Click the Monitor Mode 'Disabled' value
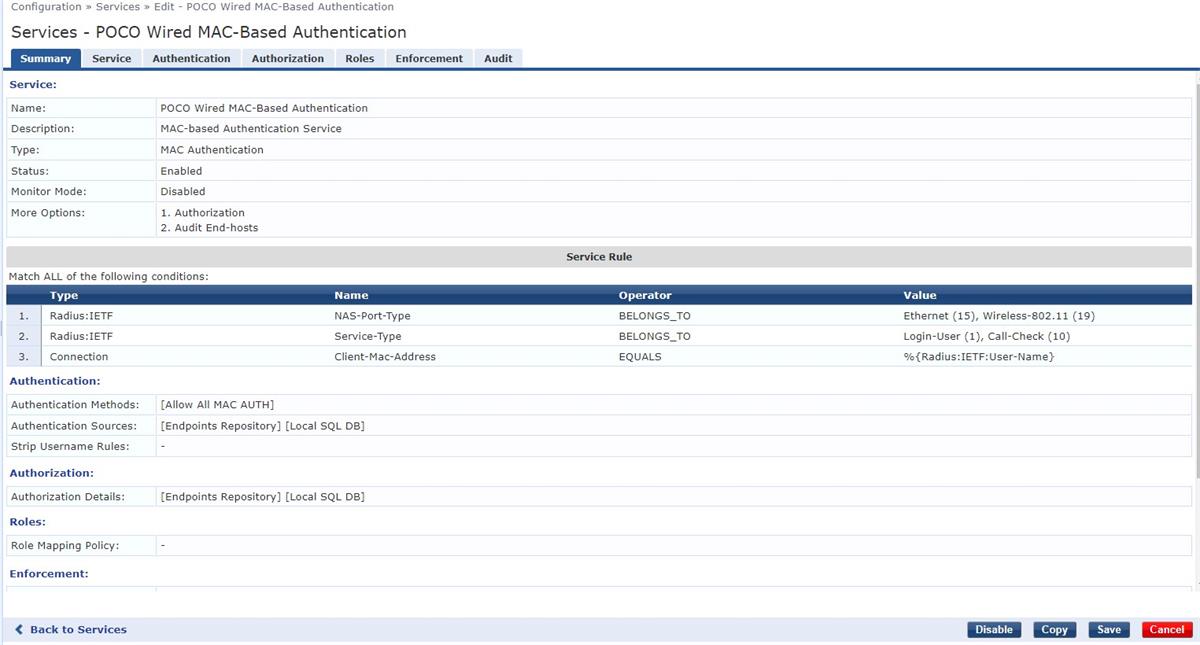The height and width of the screenshot is (645, 1200). tap(183, 192)
